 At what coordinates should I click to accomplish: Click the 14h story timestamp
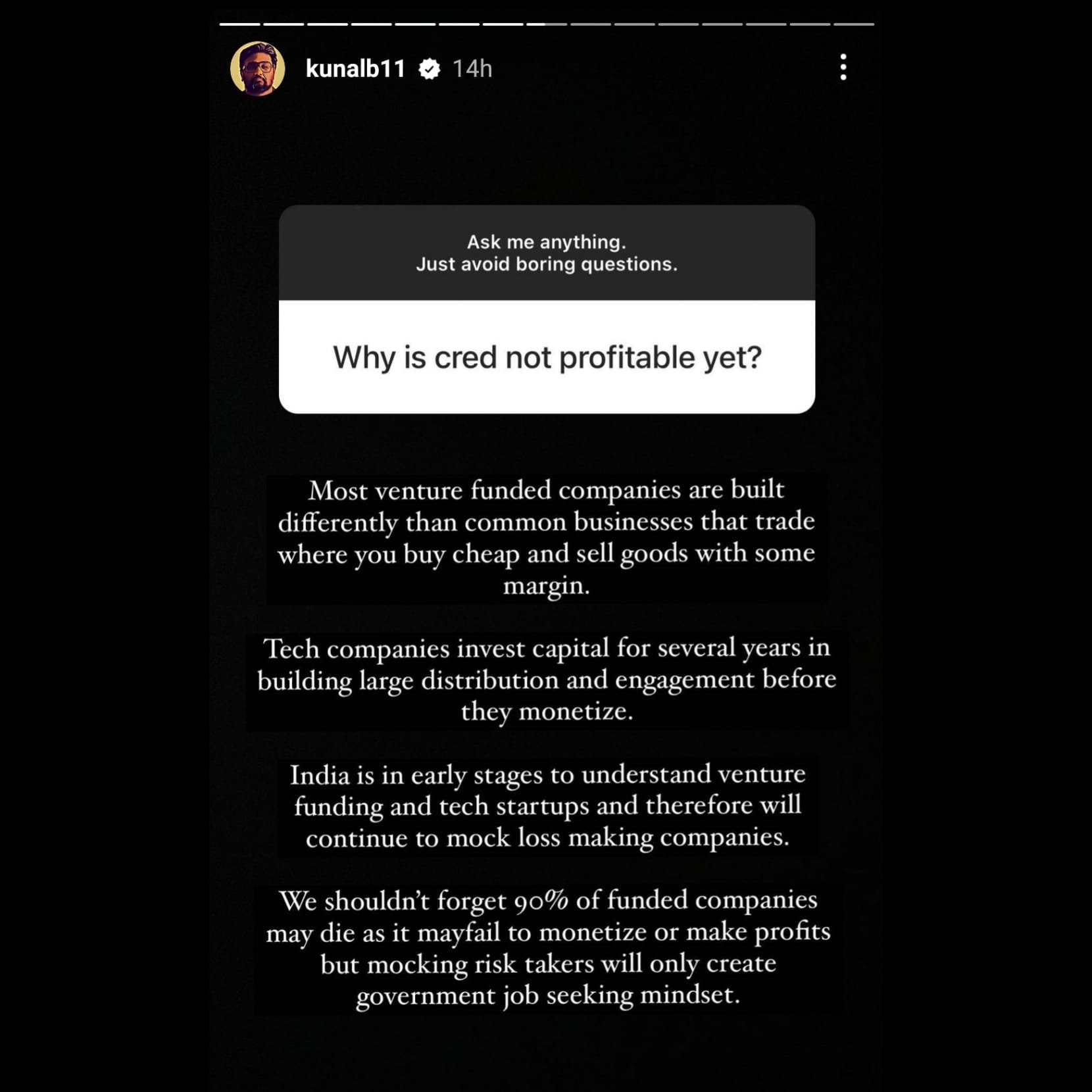click(472, 68)
